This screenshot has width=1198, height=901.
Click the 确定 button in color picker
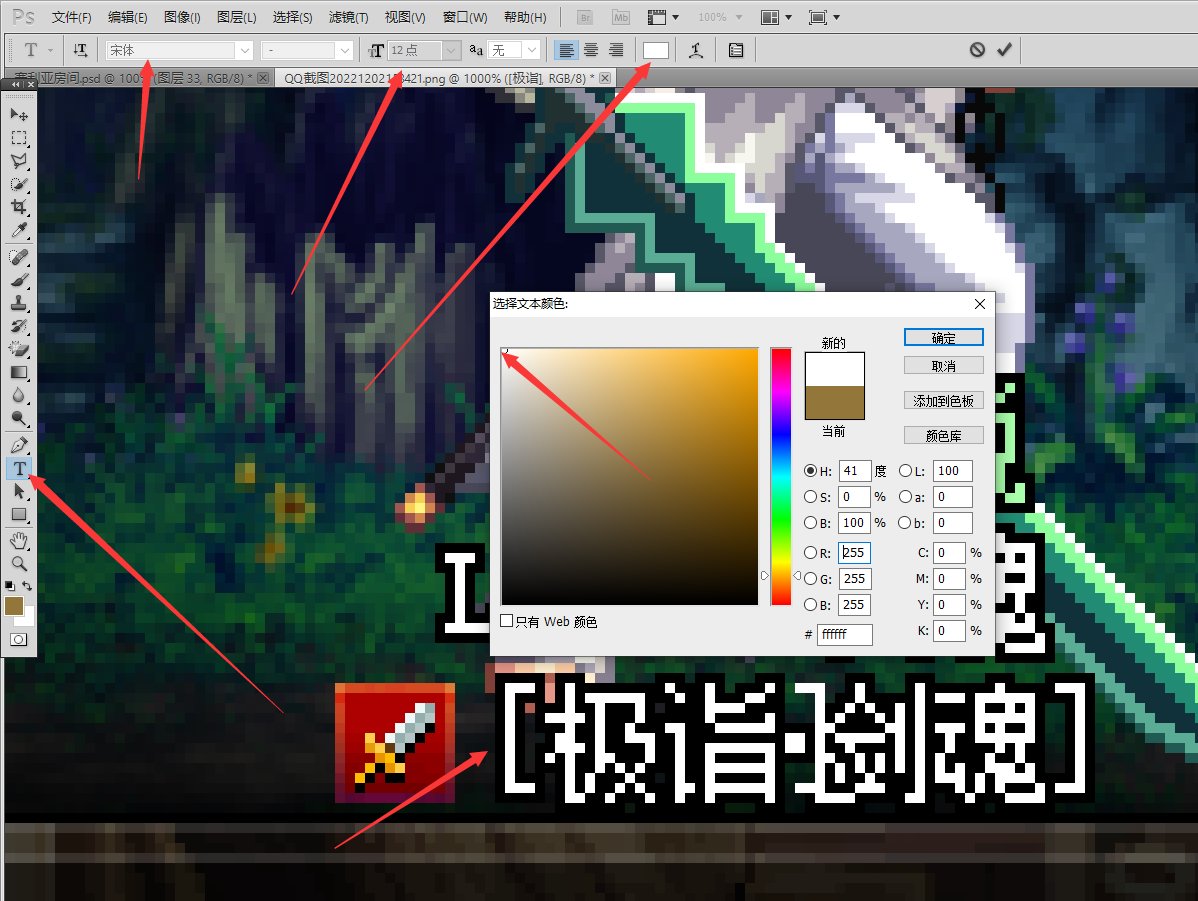coord(944,338)
